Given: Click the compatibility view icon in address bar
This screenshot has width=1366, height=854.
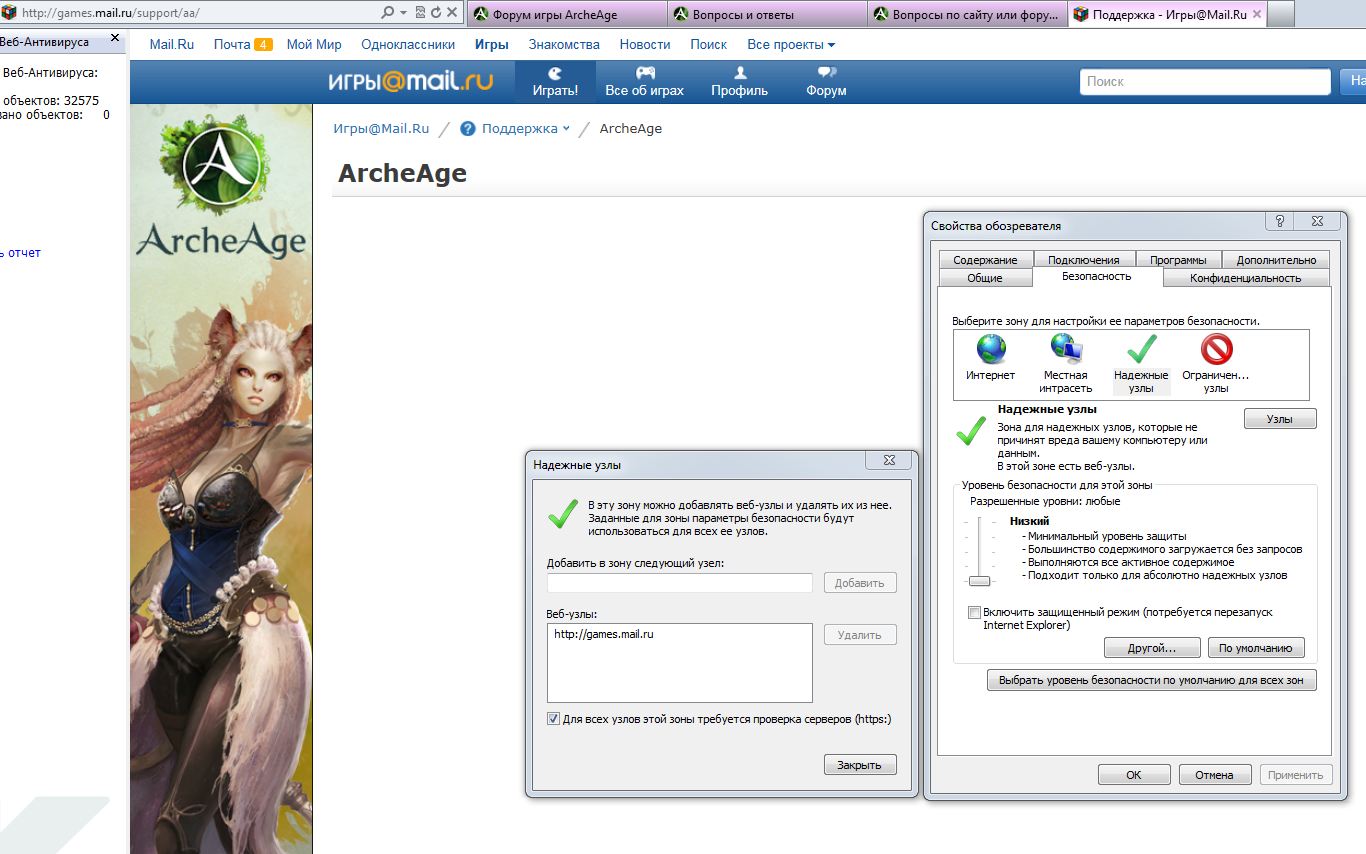Looking at the screenshot, I should click(420, 13).
